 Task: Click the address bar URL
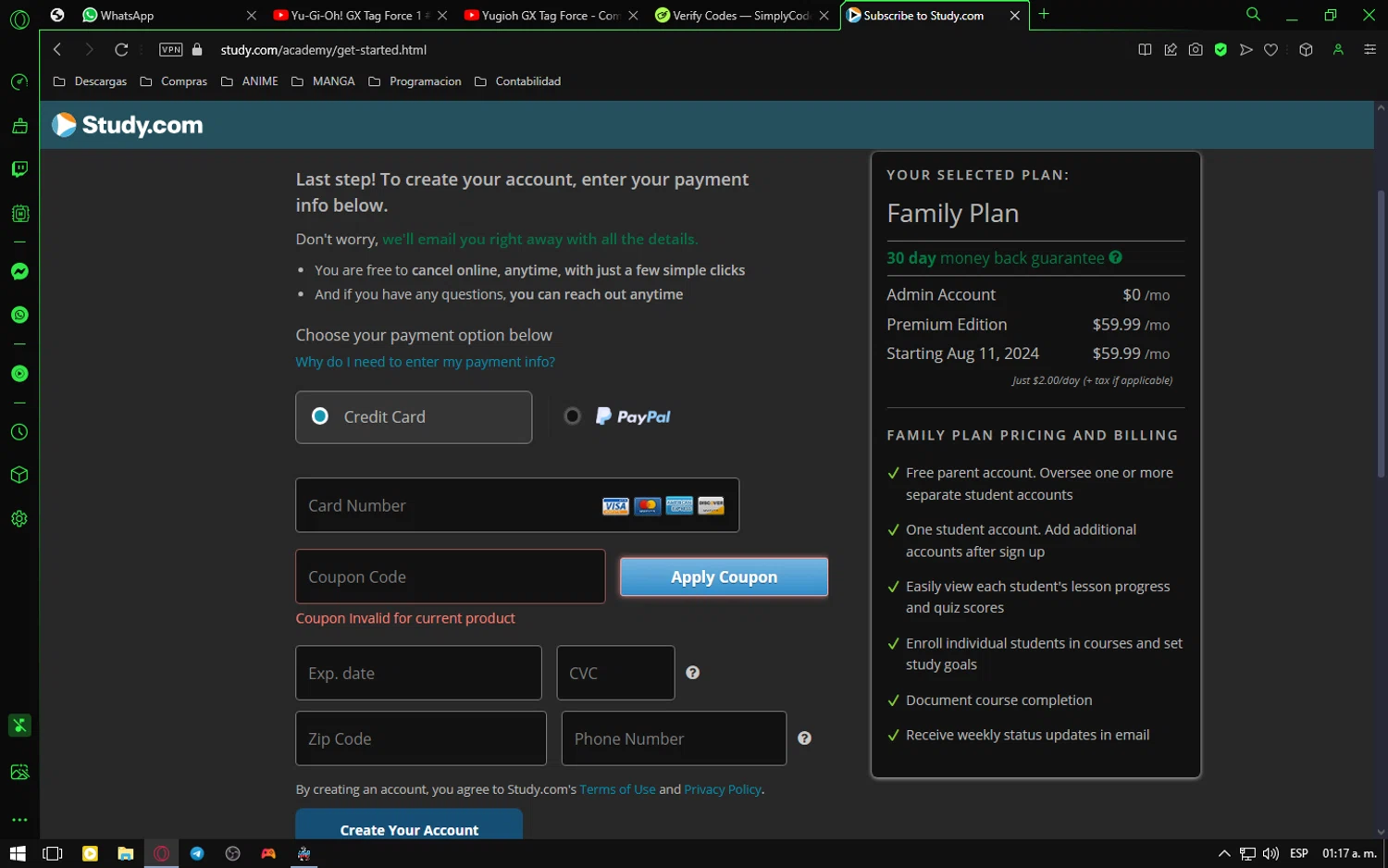tap(324, 50)
